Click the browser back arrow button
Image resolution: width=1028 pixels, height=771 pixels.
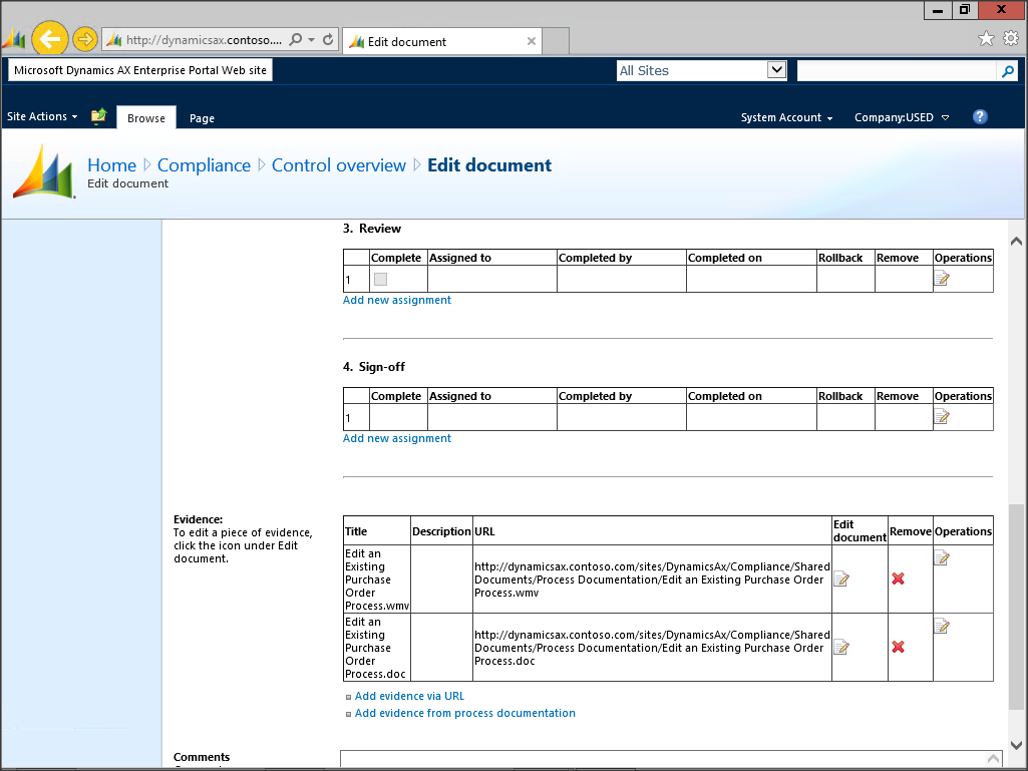[x=49, y=40]
